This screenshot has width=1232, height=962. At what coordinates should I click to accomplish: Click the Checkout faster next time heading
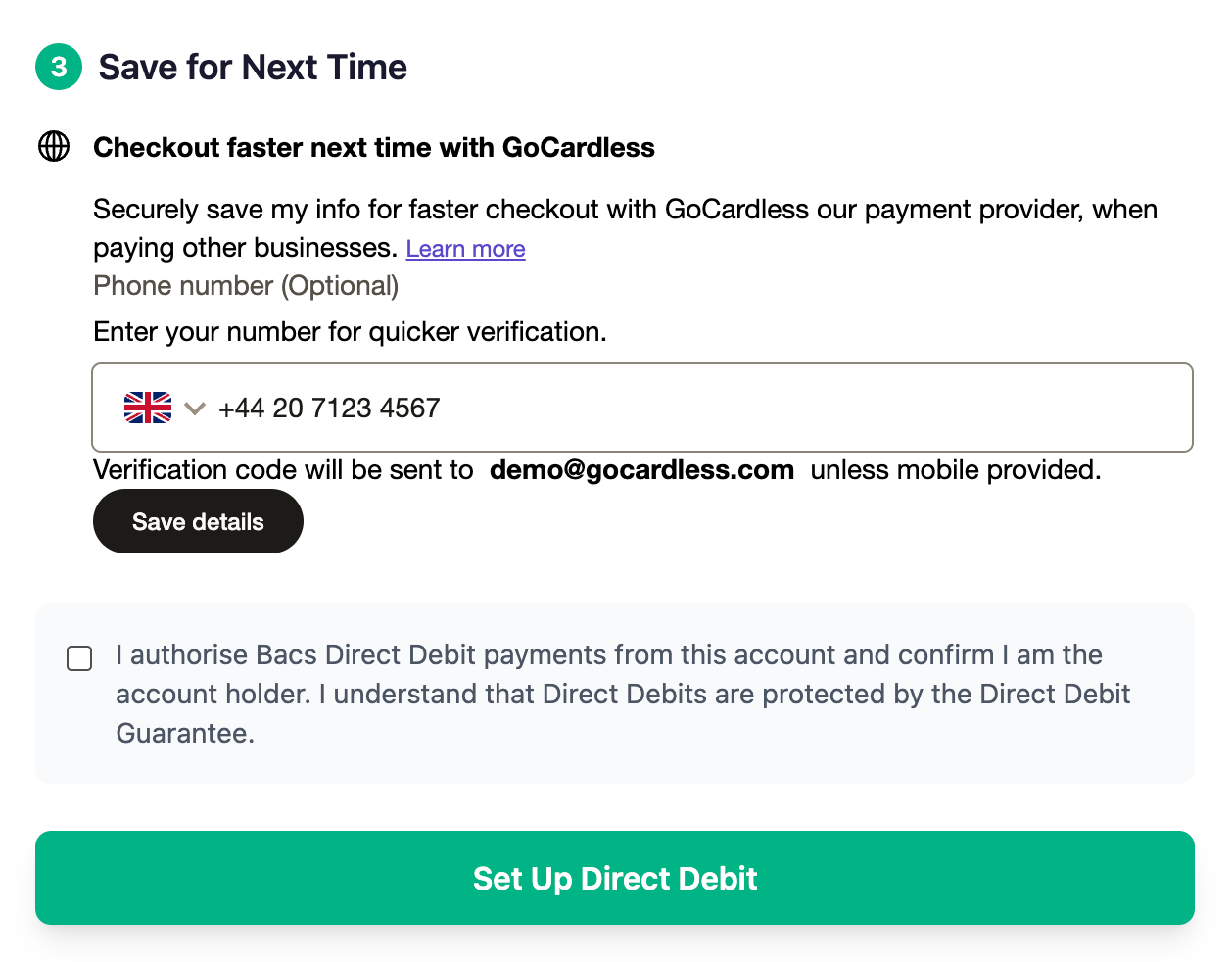tap(374, 147)
